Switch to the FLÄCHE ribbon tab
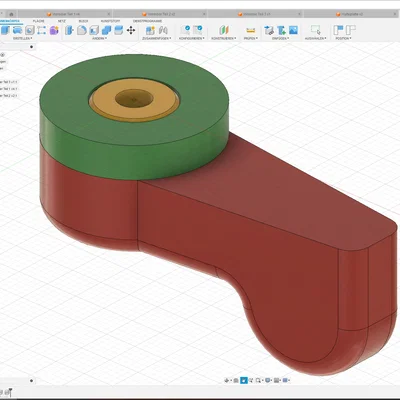 click(x=39, y=21)
